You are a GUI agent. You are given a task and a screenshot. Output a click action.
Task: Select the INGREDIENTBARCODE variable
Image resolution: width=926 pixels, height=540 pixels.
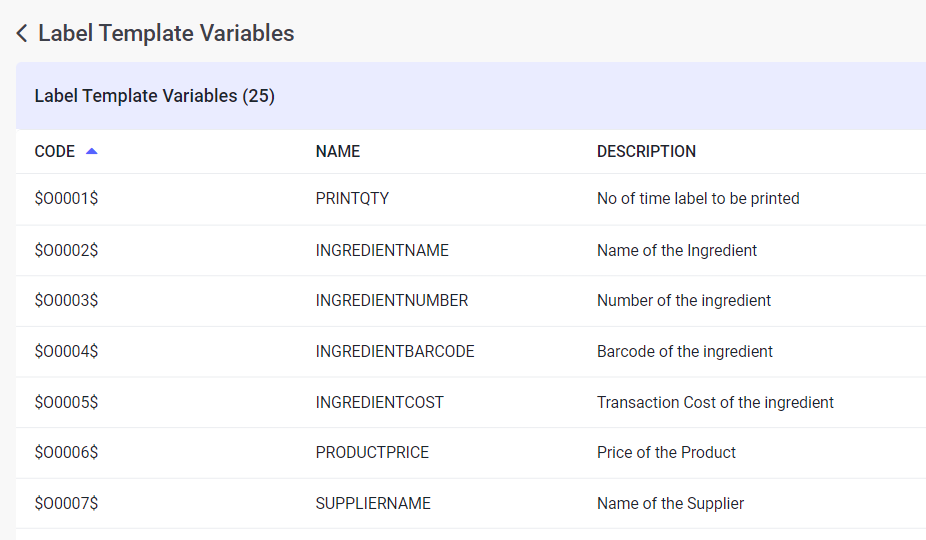click(x=395, y=352)
